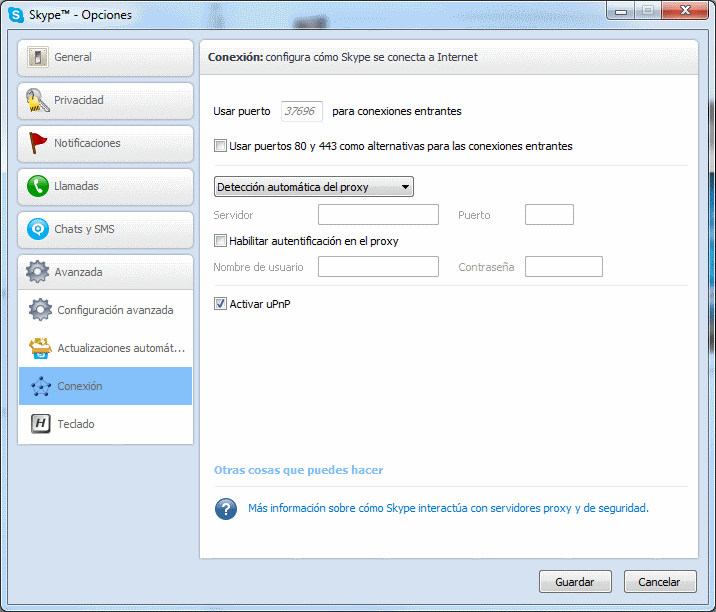Click 'Usar puerto' label
The width and height of the screenshot is (716, 612).
242,111
